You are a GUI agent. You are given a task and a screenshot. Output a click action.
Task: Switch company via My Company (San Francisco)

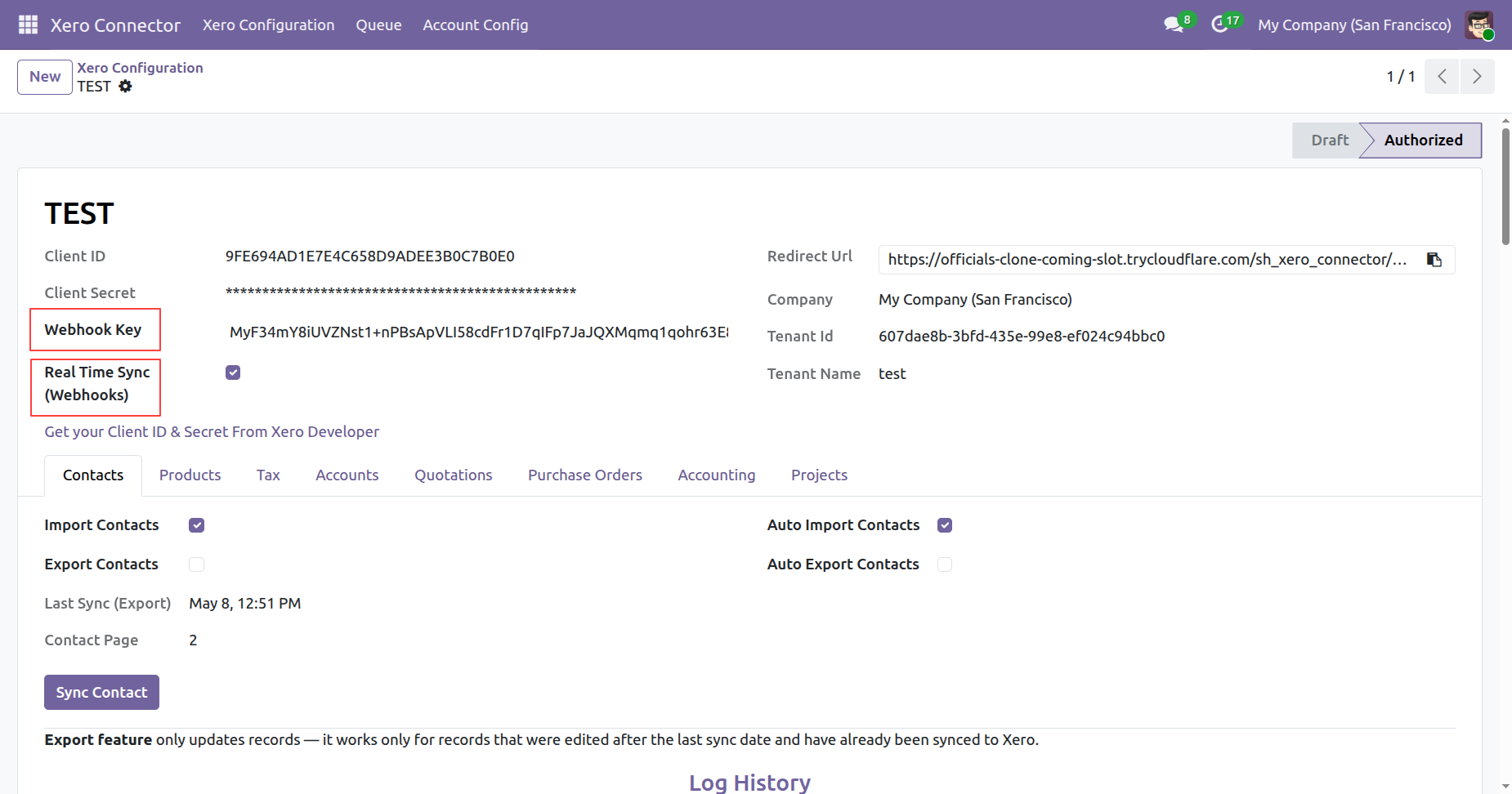click(x=1354, y=25)
